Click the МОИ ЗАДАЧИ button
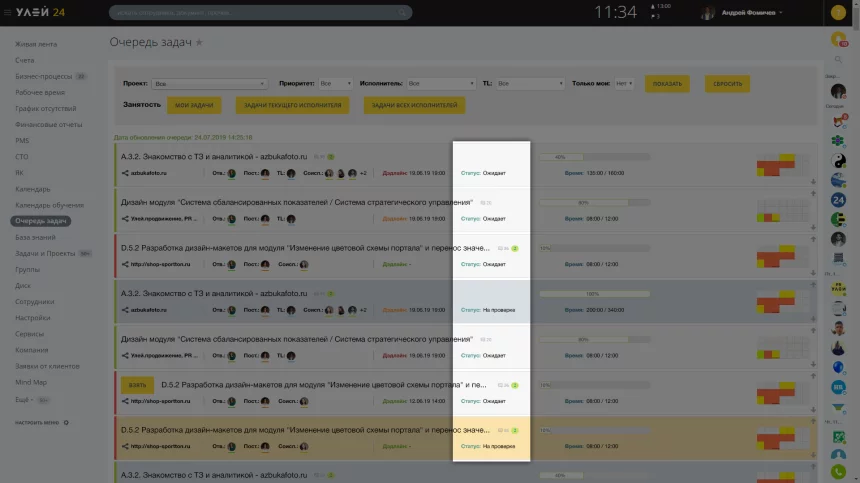 (196, 105)
